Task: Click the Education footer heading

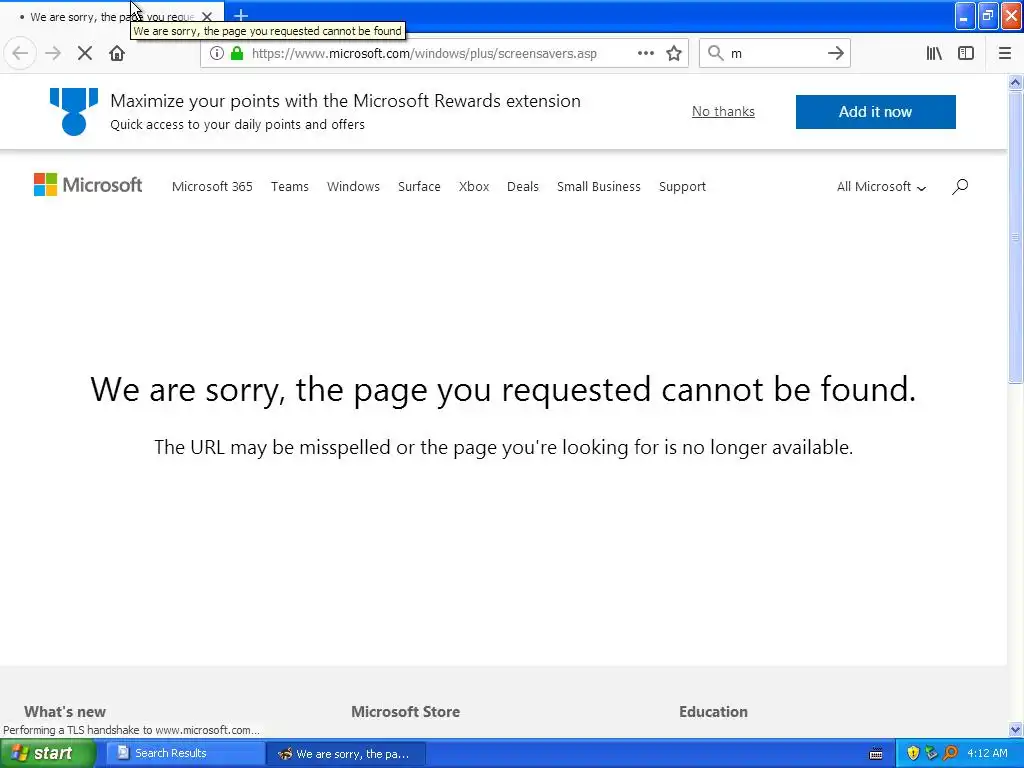Action: tap(713, 712)
